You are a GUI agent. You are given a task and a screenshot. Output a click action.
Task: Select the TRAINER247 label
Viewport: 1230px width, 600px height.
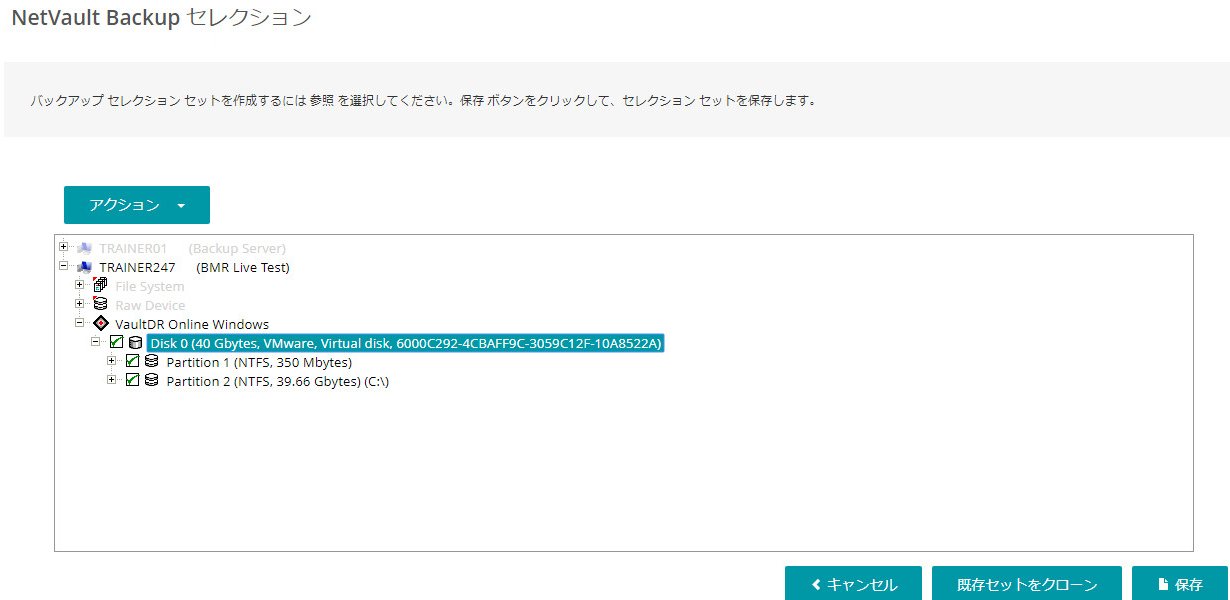click(137, 267)
